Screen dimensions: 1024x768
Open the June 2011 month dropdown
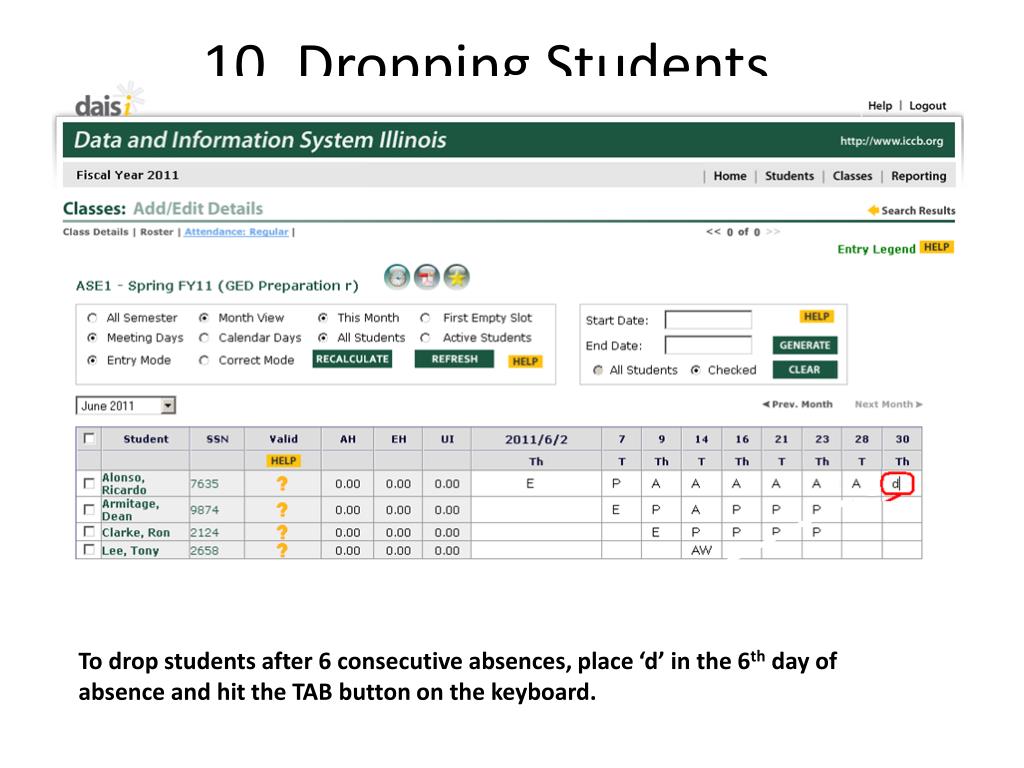125,406
